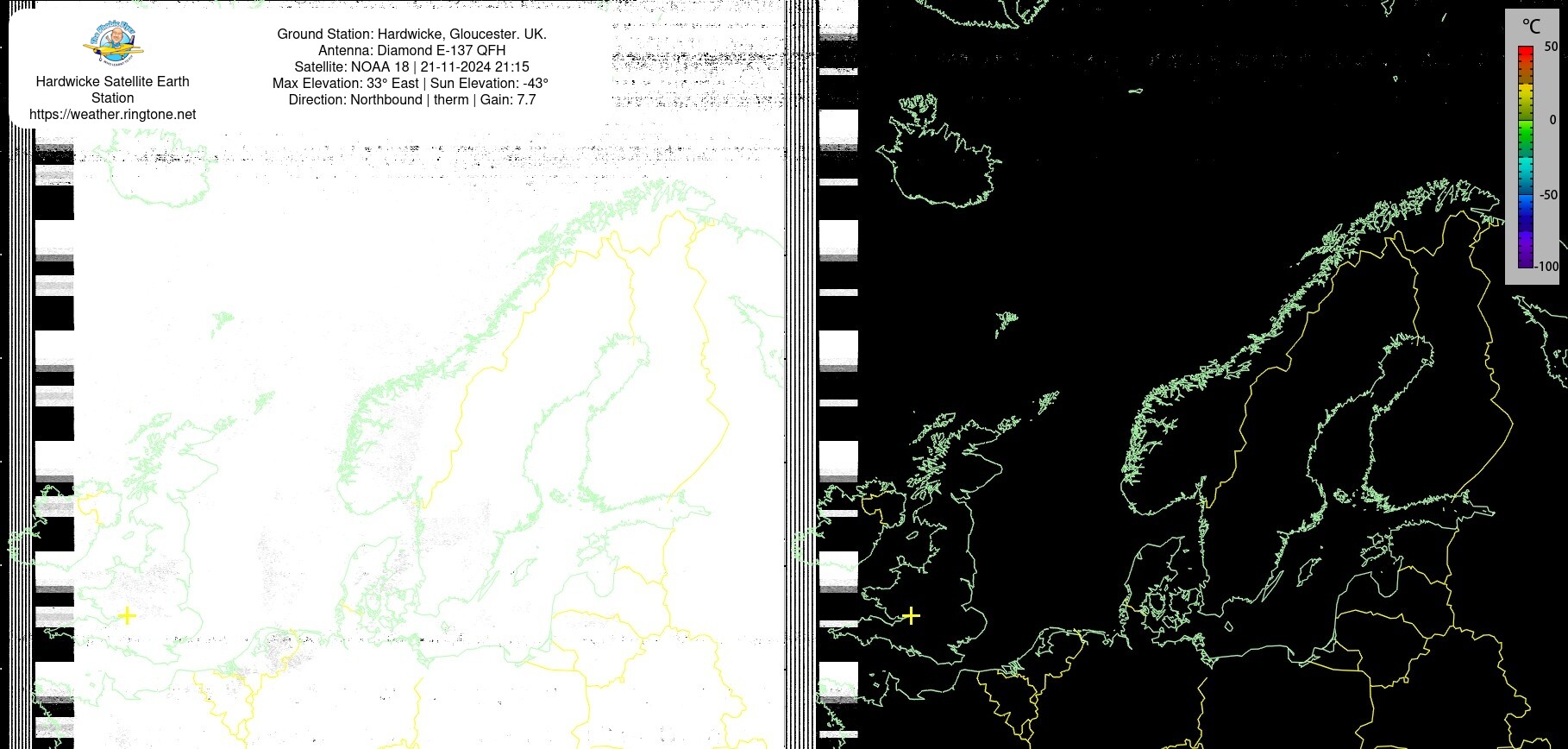Click the Ground Station header line

pos(411,34)
